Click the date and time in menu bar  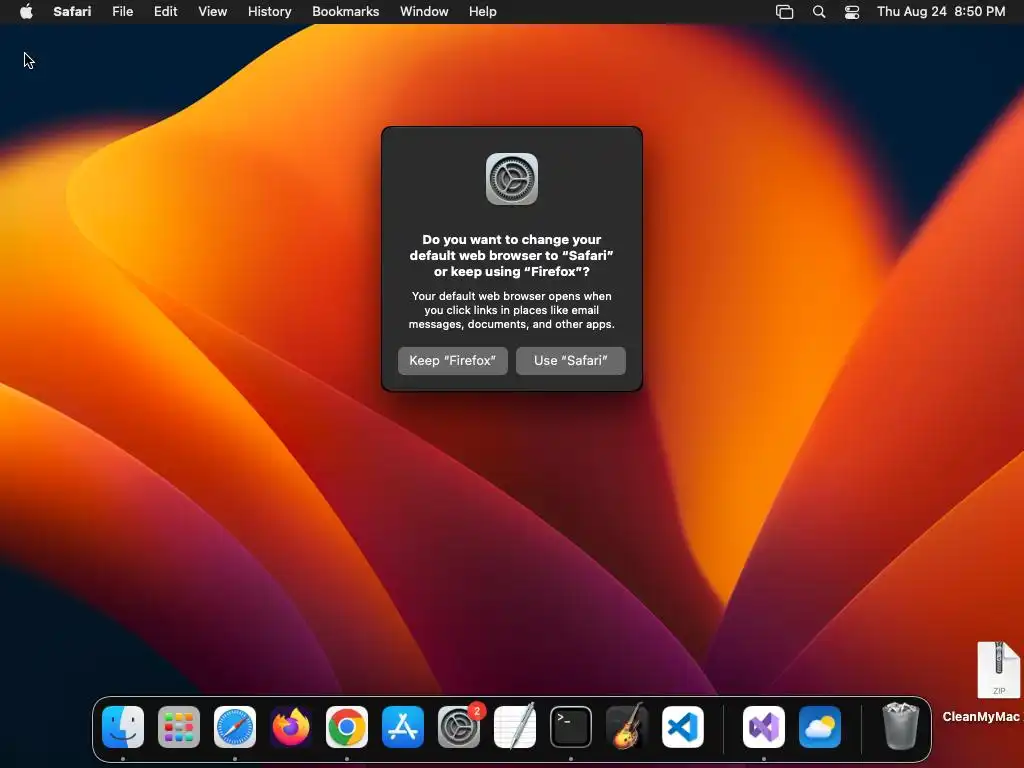[x=940, y=12]
